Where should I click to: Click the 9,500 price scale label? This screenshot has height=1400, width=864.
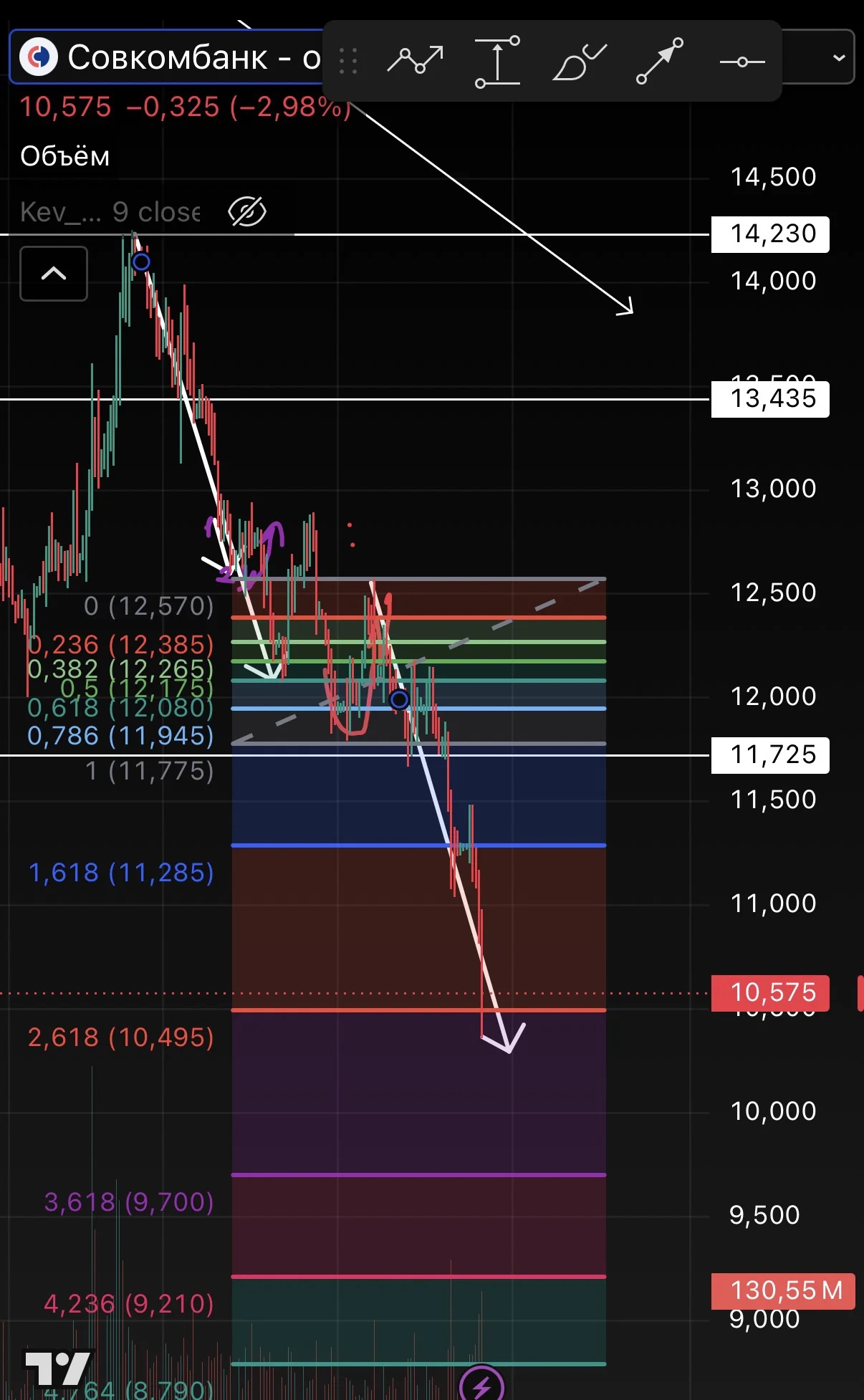[x=764, y=1215]
